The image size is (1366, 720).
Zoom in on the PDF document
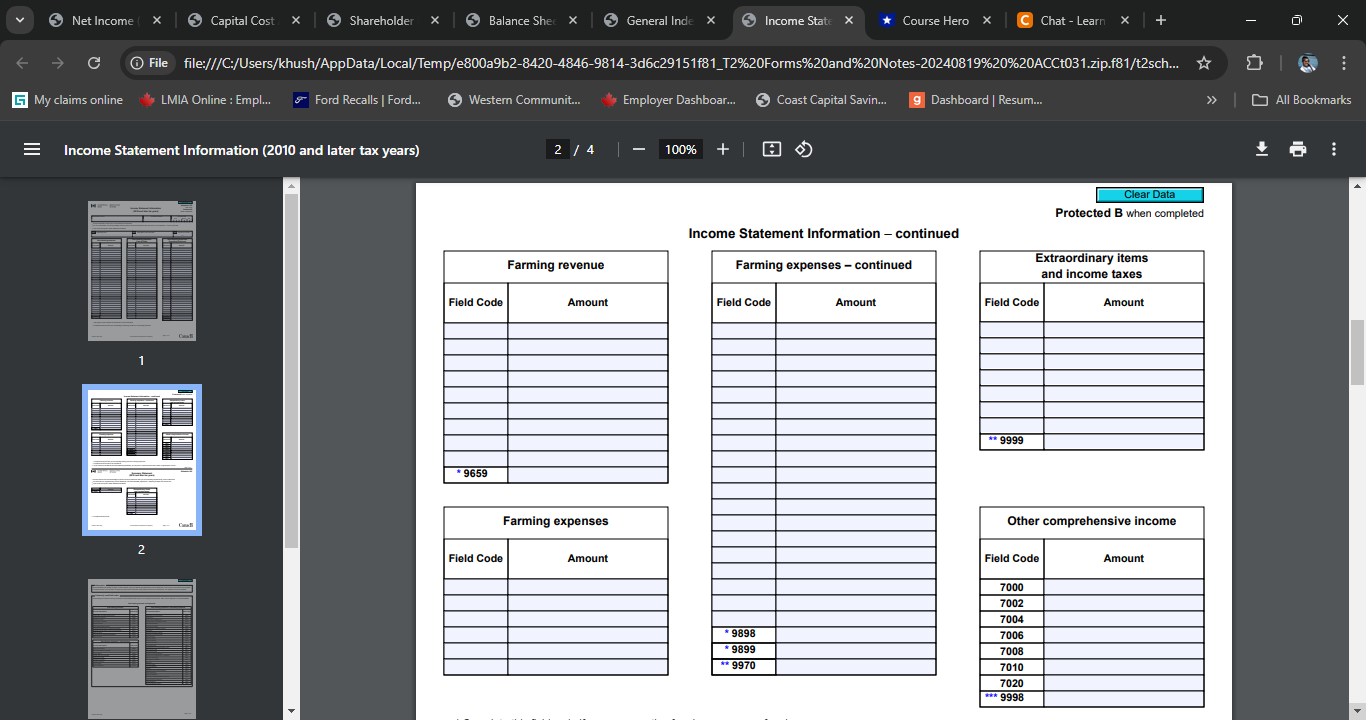click(x=723, y=149)
